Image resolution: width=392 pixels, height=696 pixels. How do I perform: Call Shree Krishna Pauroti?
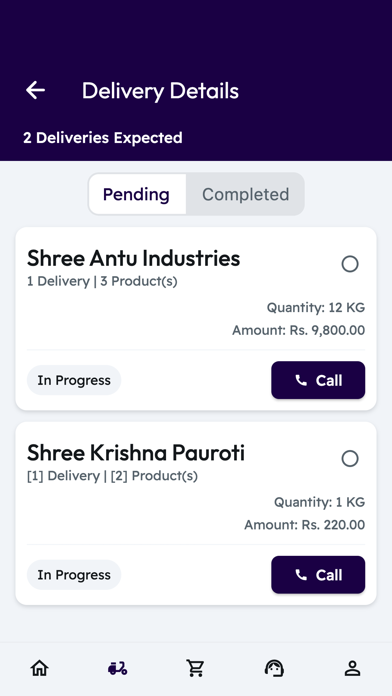click(318, 575)
